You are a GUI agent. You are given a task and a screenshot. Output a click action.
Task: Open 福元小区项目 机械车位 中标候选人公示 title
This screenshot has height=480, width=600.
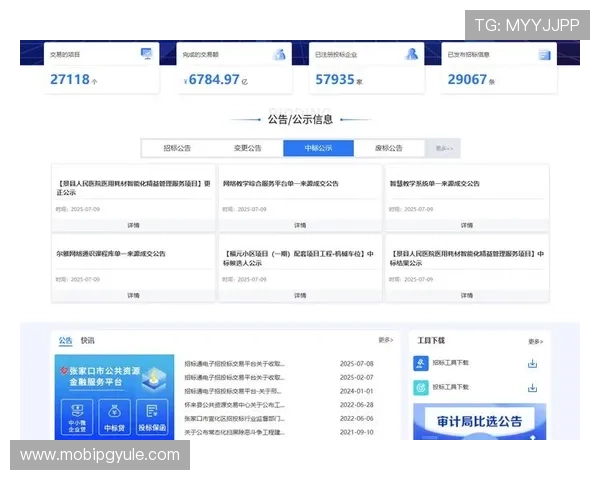point(298,258)
